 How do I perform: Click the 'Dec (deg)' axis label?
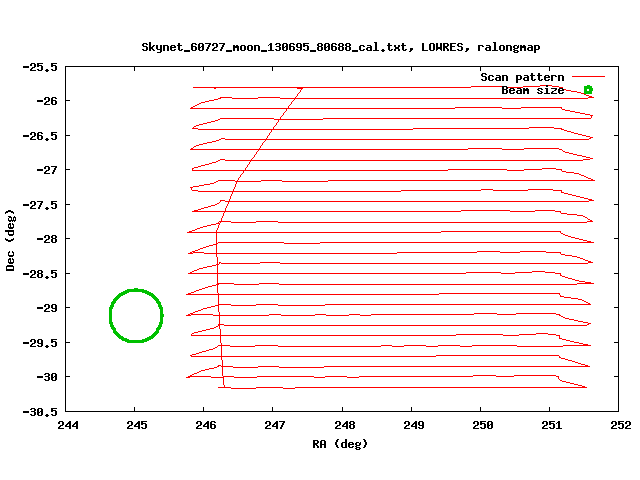[10, 240]
